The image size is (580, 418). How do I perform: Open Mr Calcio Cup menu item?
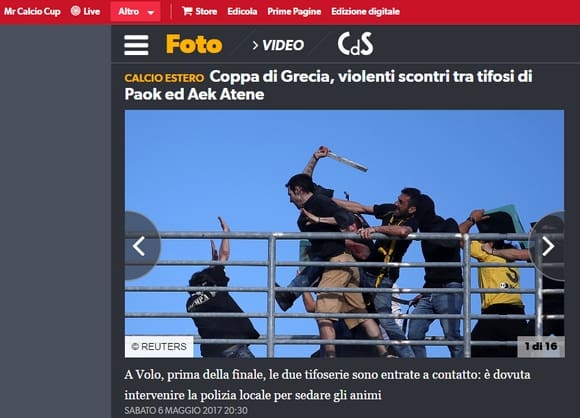tap(32, 11)
